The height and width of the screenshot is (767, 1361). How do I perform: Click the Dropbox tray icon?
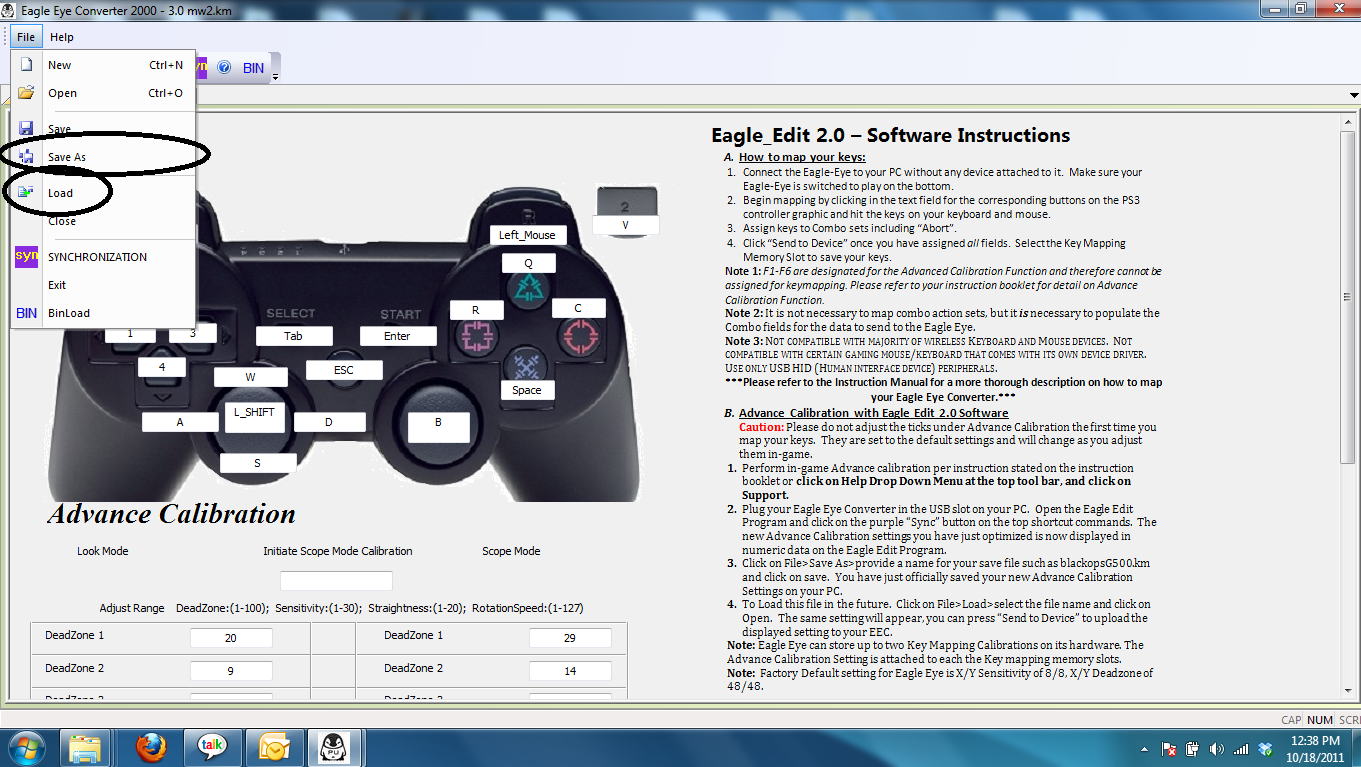coord(1265,748)
